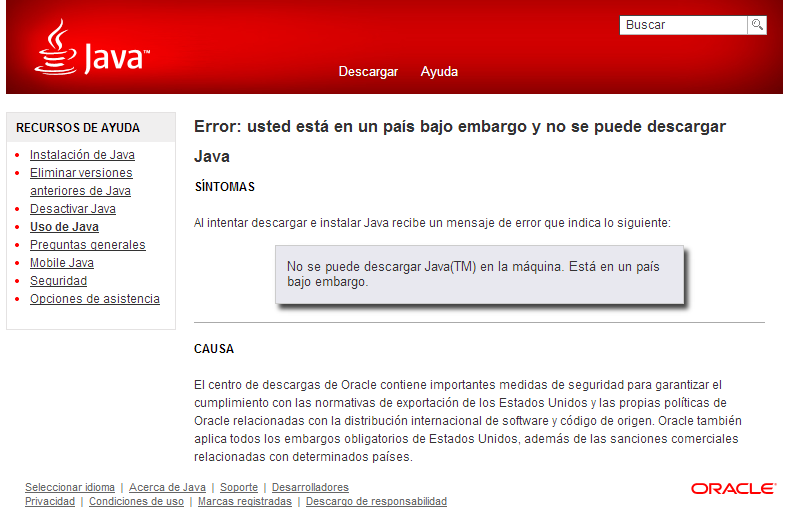Open Preguntas generales link
This screenshot has width=788, height=520.
pos(87,245)
